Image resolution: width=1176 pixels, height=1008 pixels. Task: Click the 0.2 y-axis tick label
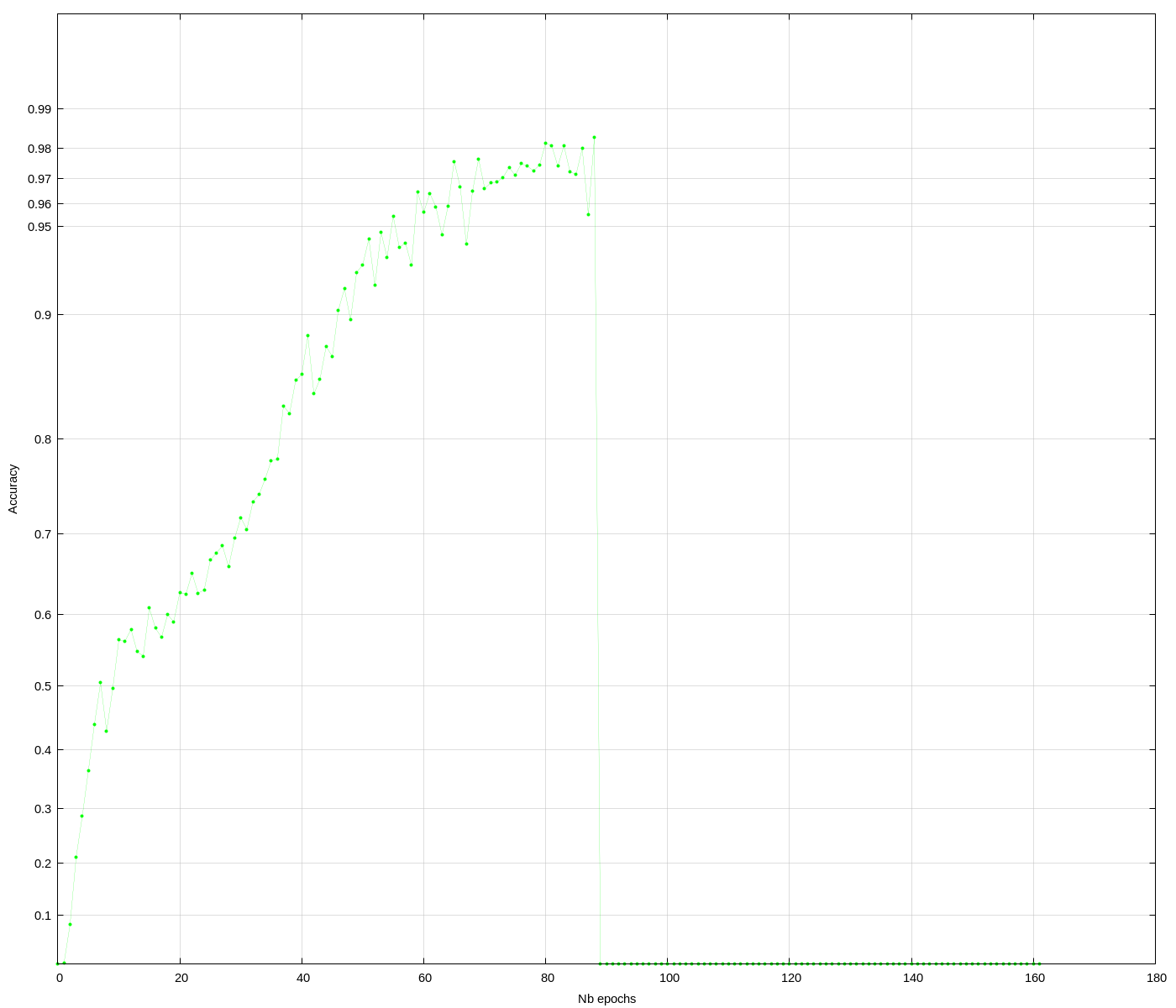click(43, 864)
